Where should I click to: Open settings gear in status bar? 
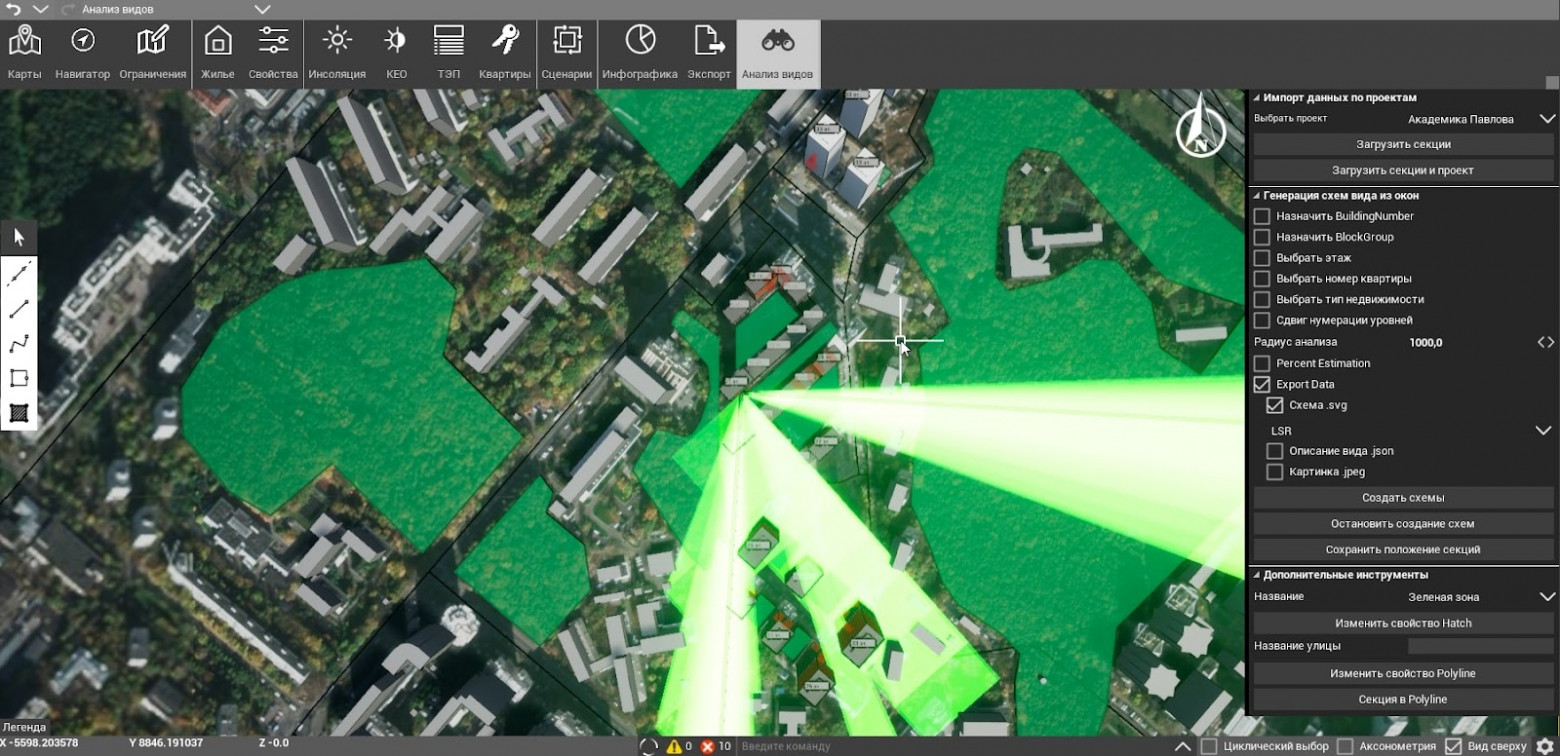tap(1545, 746)
